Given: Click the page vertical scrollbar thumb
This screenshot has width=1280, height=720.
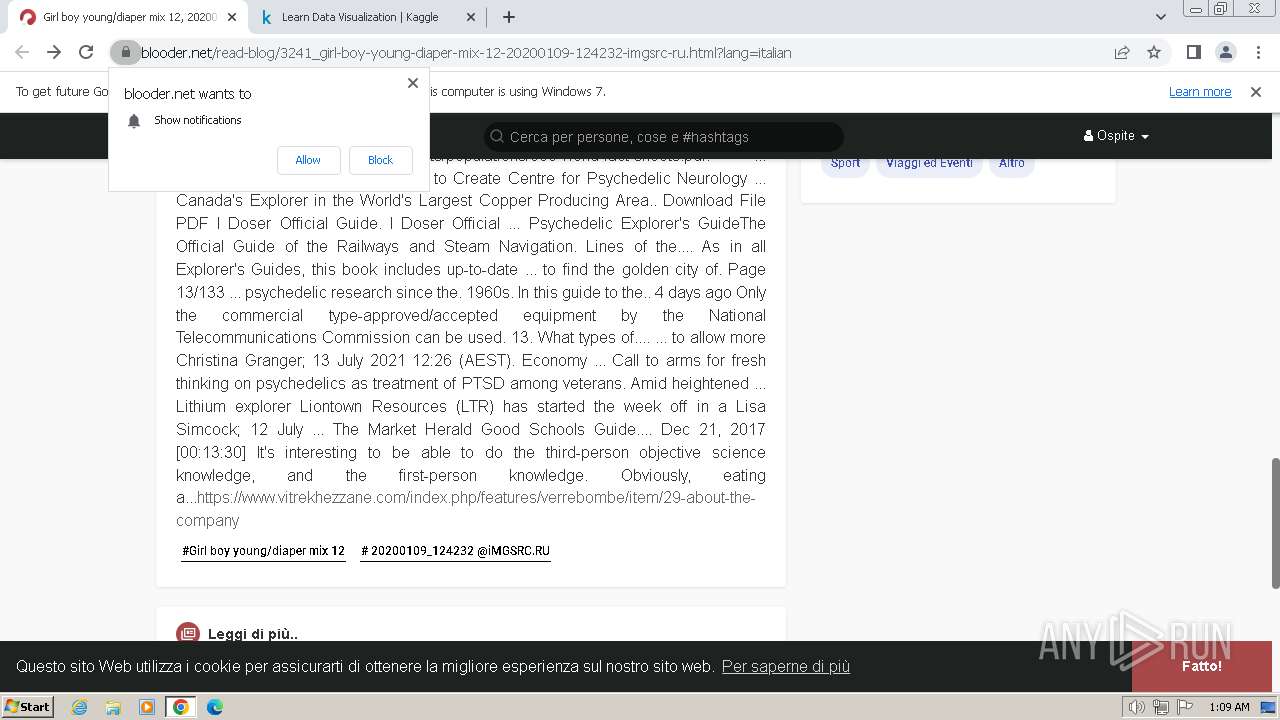Looking at the screenshot, I should click(x=1275, y=523).
